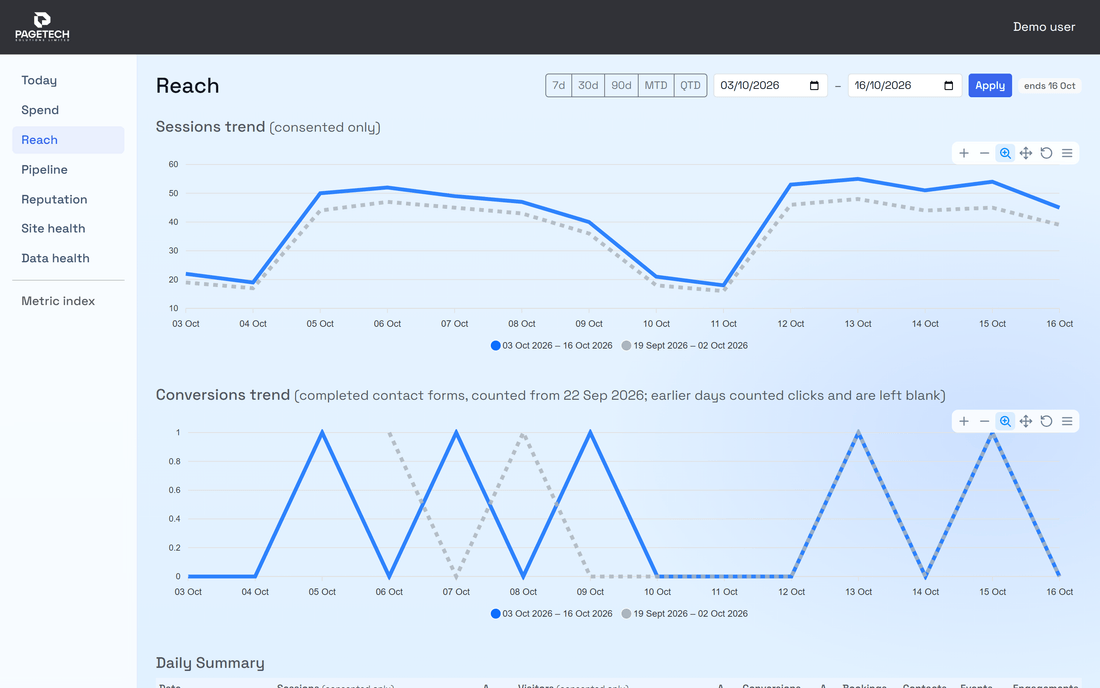
Task: Open the Data health page
Action: point(68,258)
